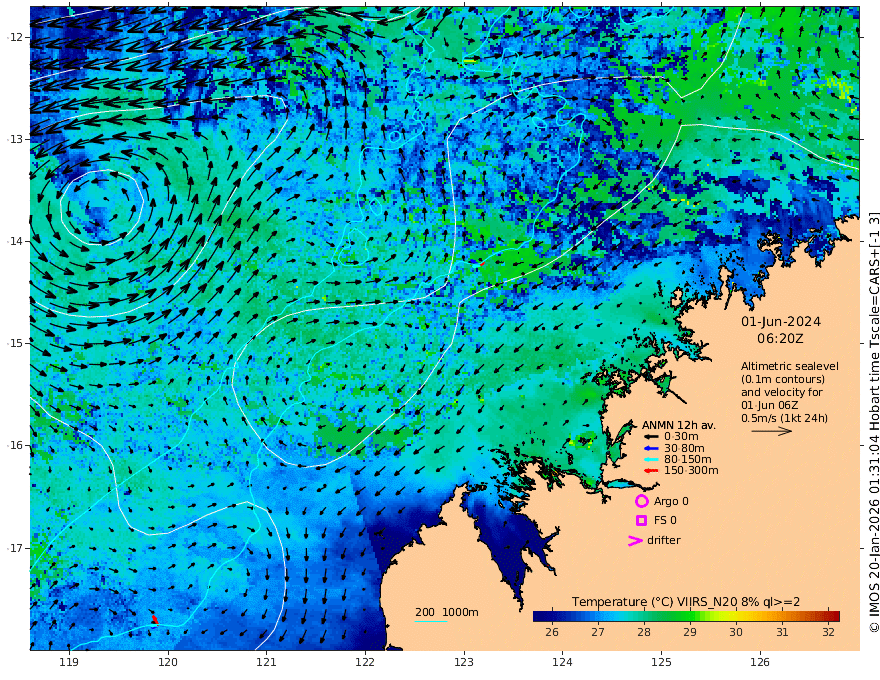Click the 'ANMN 12h av.' legend heading
Screen dimensions: 880x680
(x=679, y=425)
